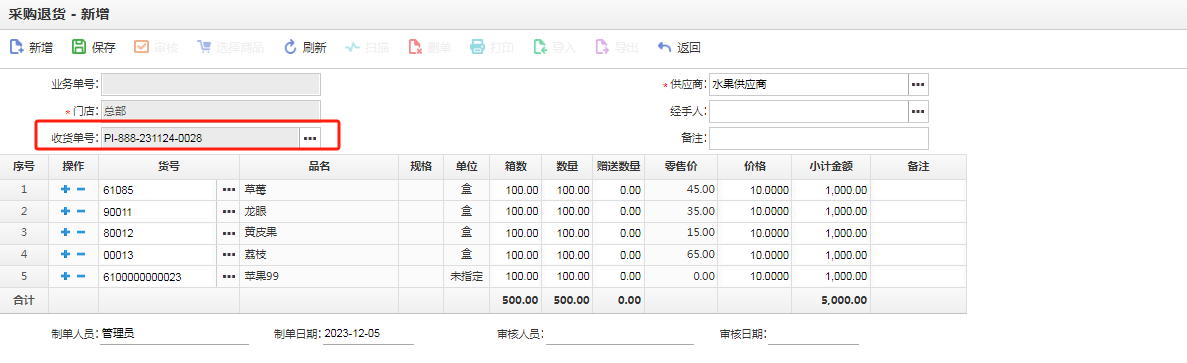Open product lookup for item 80012
Screen dimensions: 1187x363
(229, 234)
